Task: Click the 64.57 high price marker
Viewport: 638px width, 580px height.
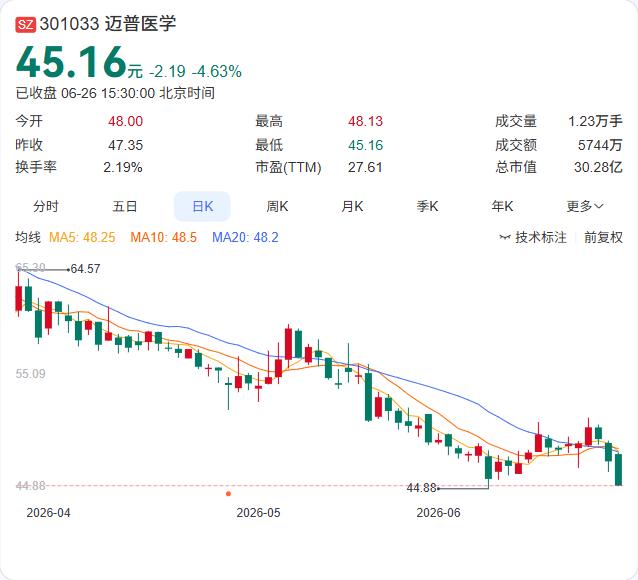Action: [x=85, y=269]
